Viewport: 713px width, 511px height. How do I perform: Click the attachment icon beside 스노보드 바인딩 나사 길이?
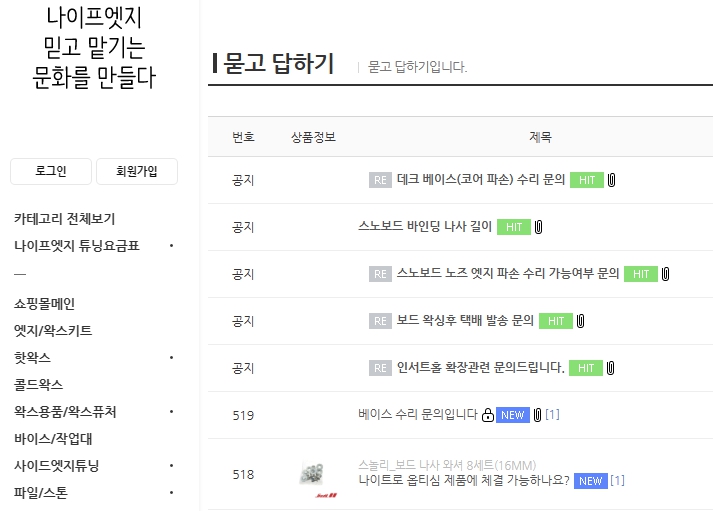pos(538,227)
